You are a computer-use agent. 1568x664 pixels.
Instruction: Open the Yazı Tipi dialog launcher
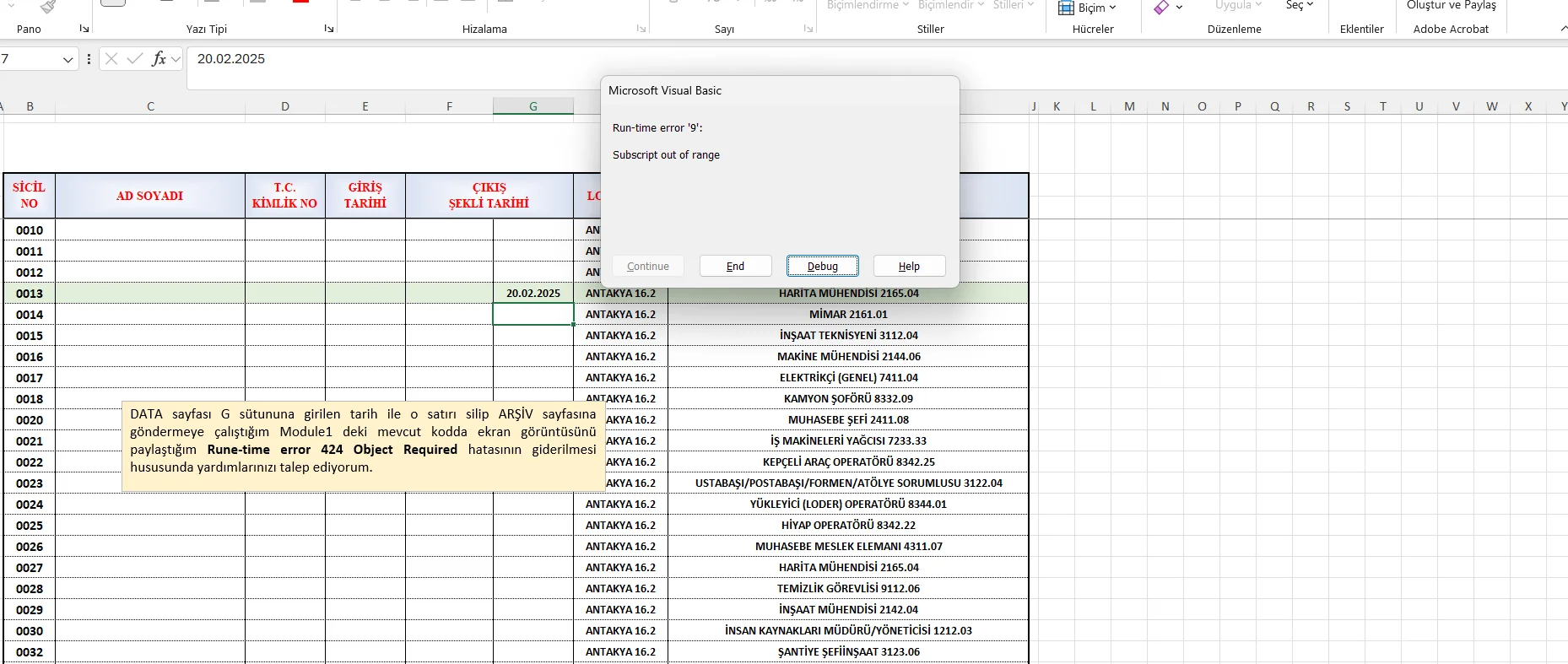328,29
